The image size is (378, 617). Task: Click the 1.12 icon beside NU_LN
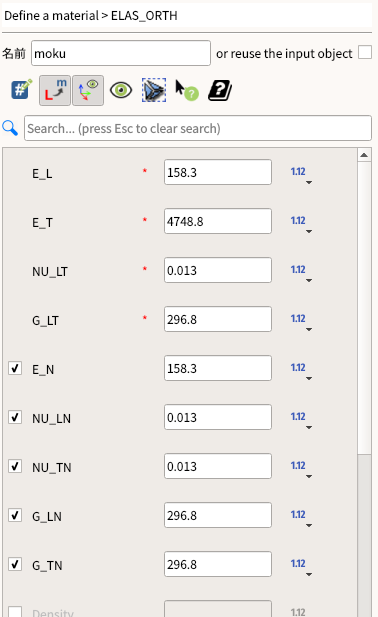pos(298,417)
